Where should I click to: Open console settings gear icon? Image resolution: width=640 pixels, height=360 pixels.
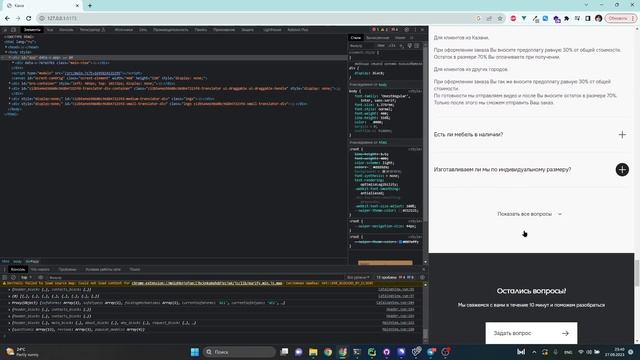422,278
